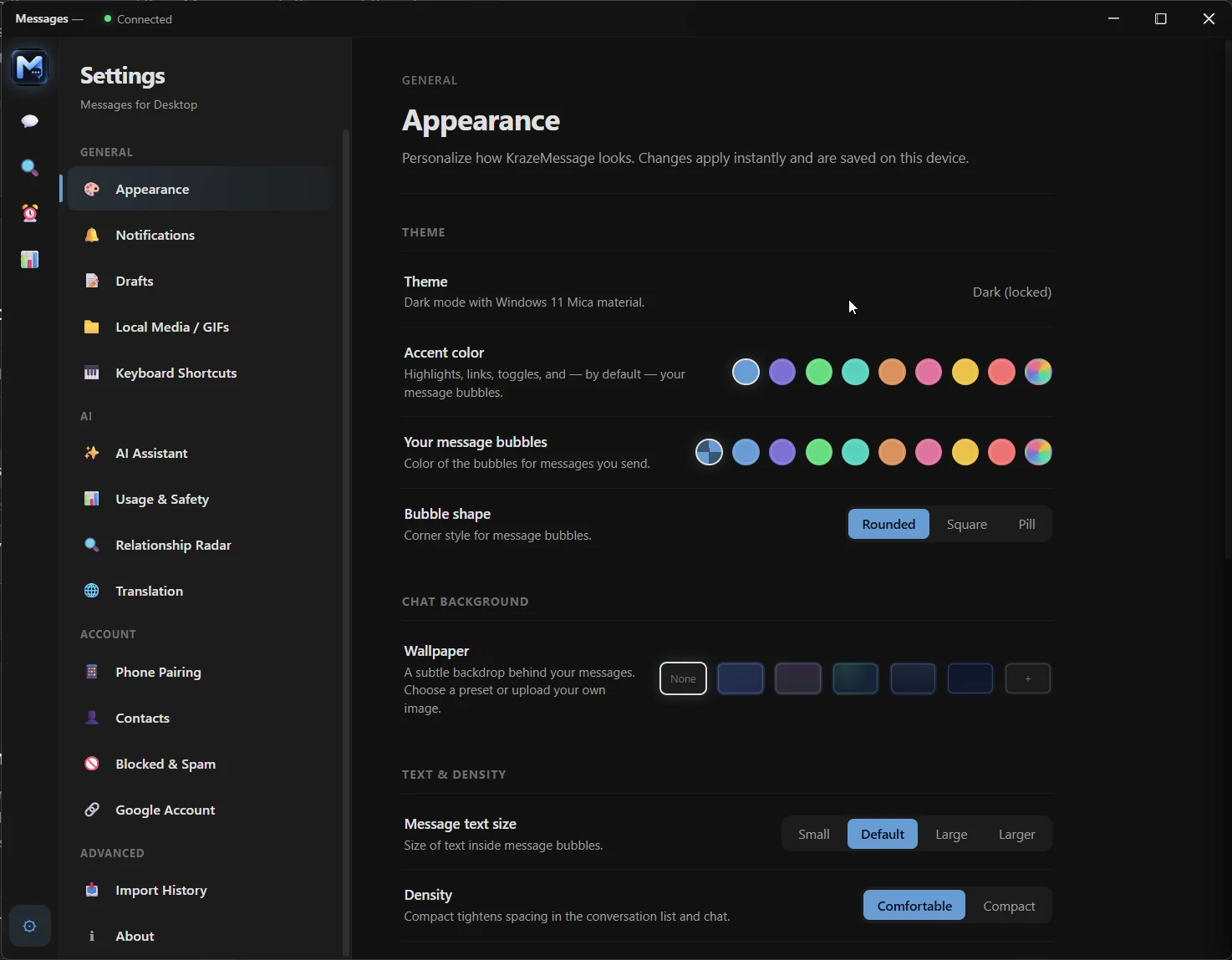Click the link icon beside Google Account

tap(92, 810)
